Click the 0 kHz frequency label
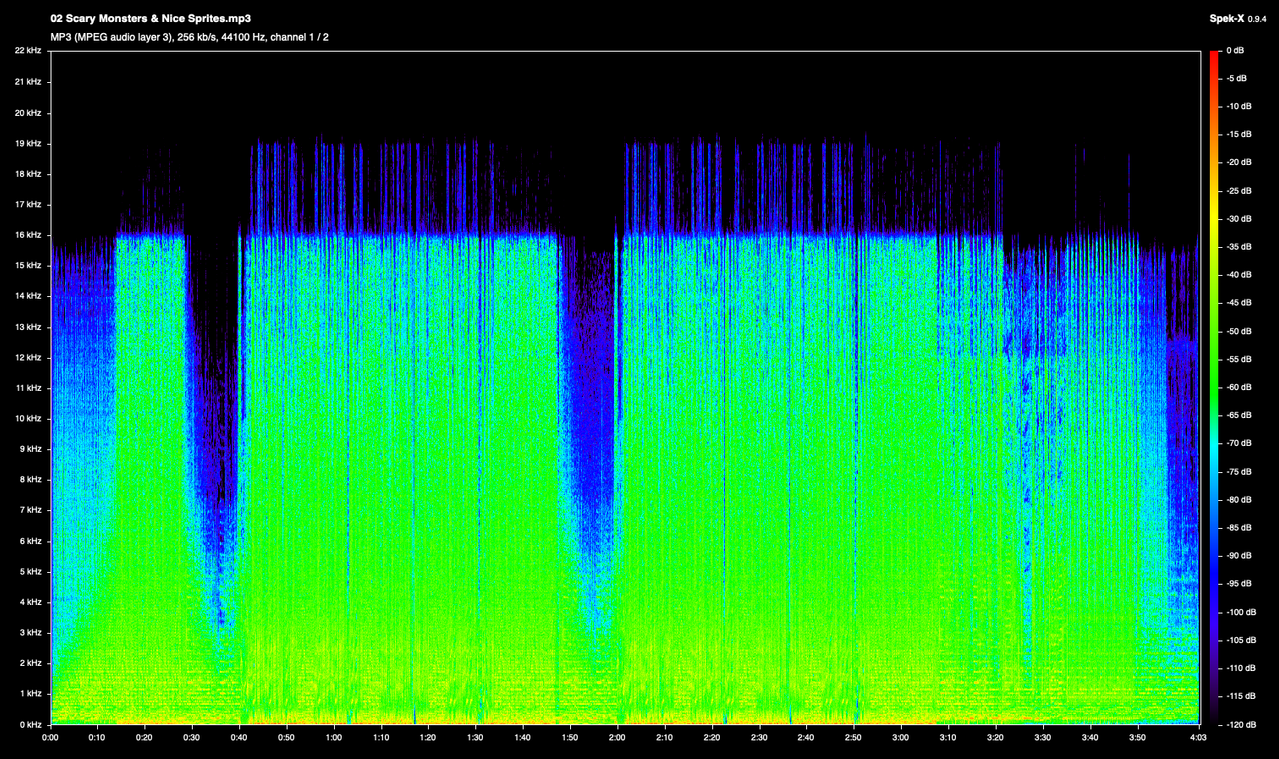 [x=30, y=724]
